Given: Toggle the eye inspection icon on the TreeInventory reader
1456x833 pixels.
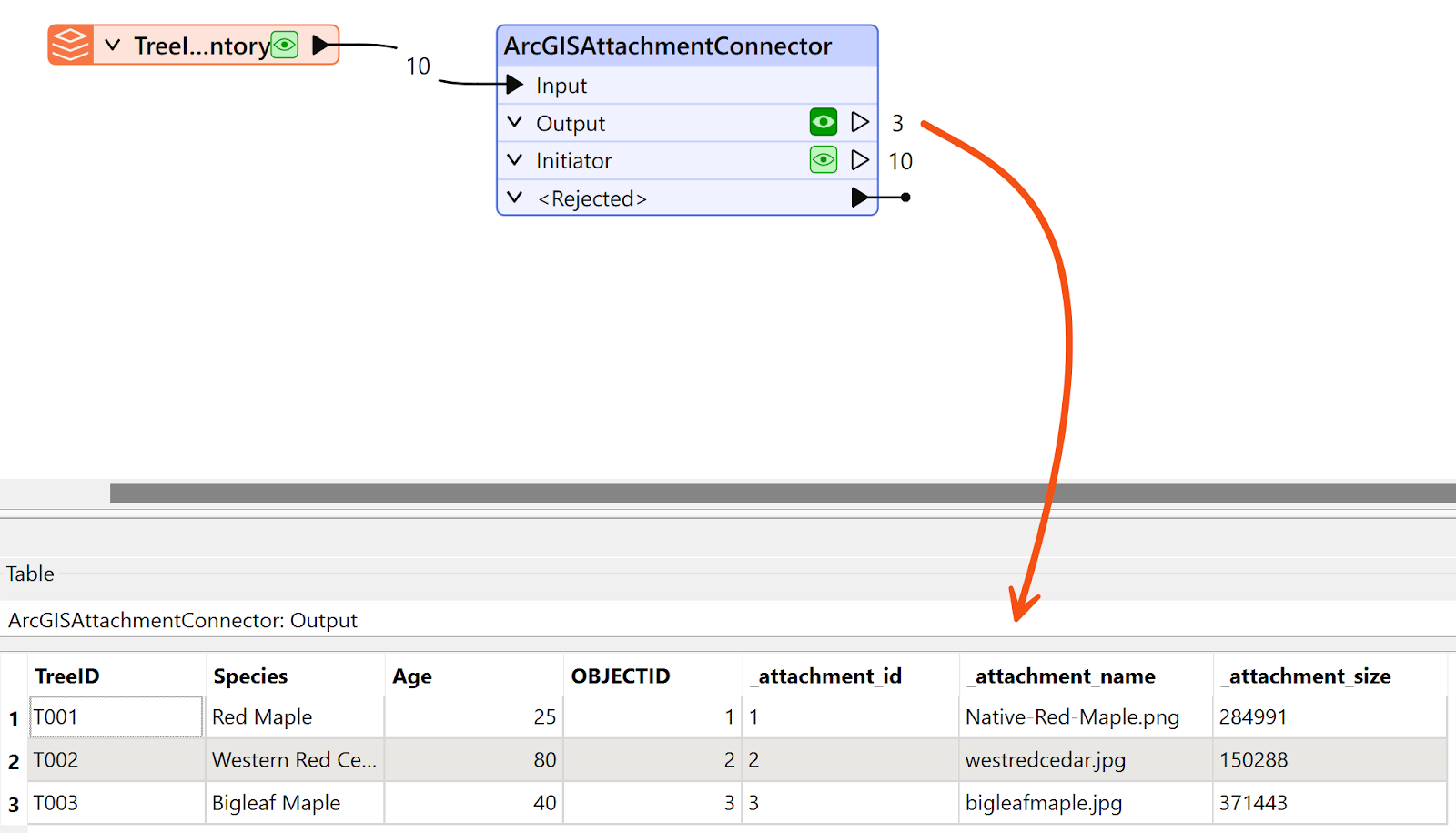Looking at the screenshot, I should [x=285, y=45].
